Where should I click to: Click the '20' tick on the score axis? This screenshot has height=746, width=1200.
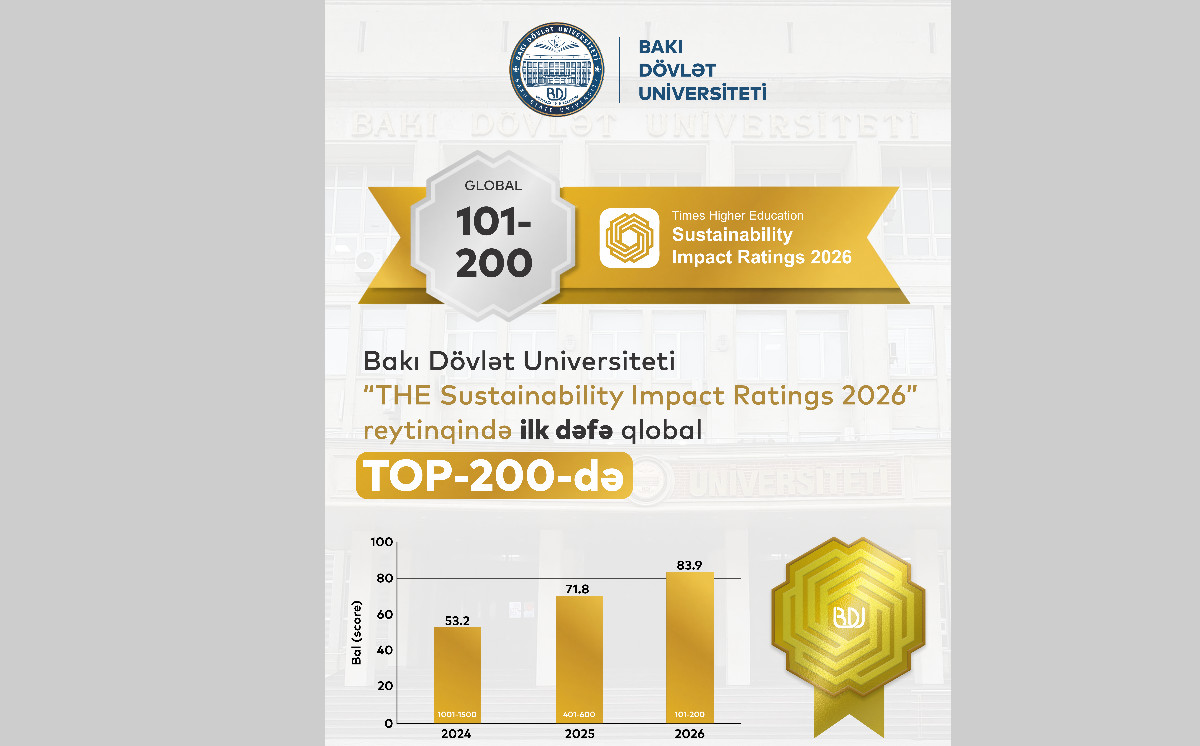(385, 687)
